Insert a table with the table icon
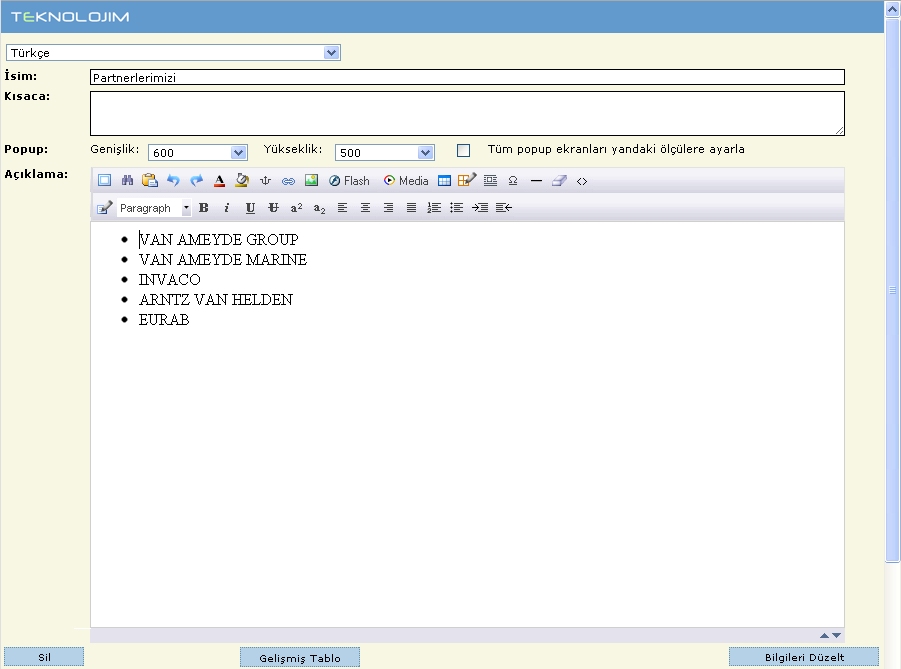The height and width of the screenshot is (669, 901). 444,180
